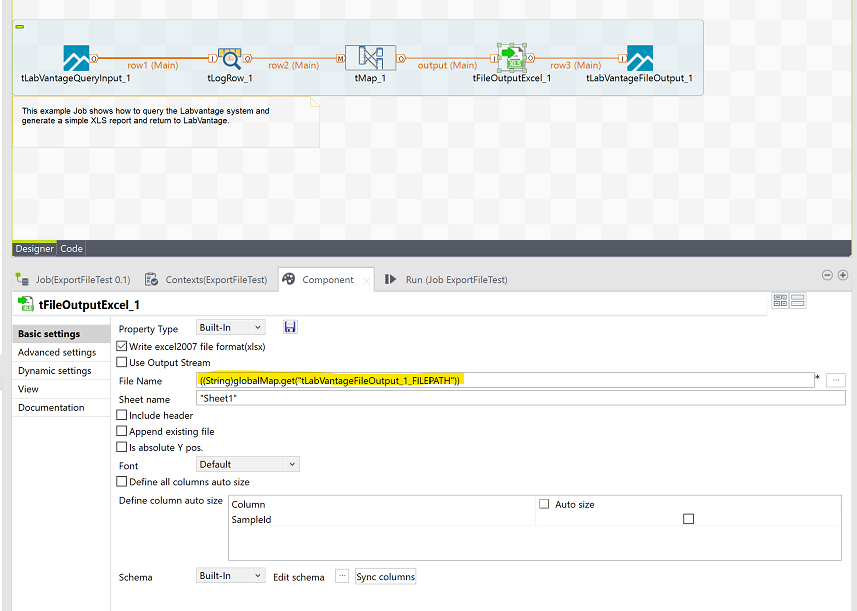
Task: Check auto size for SampleId row
Action: pyautogui.click(x=689, y=519)
